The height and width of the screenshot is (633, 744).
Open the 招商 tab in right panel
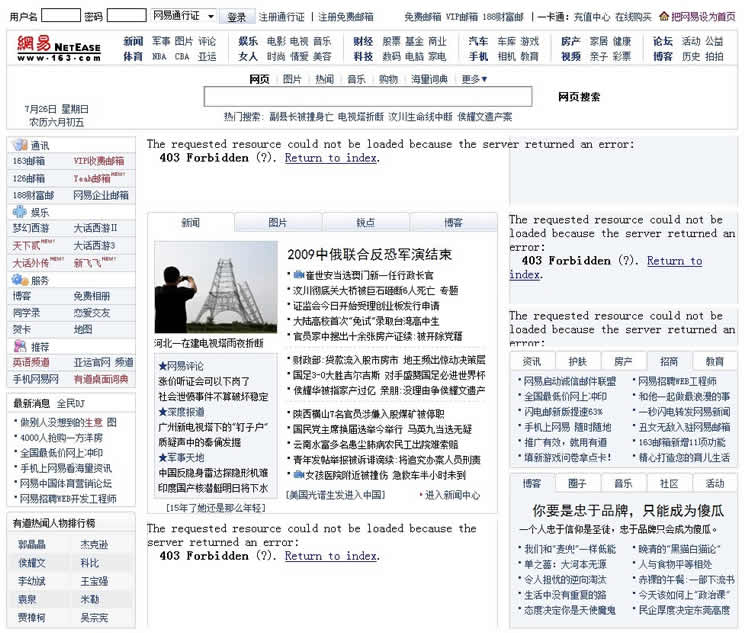tap(669, 362)
